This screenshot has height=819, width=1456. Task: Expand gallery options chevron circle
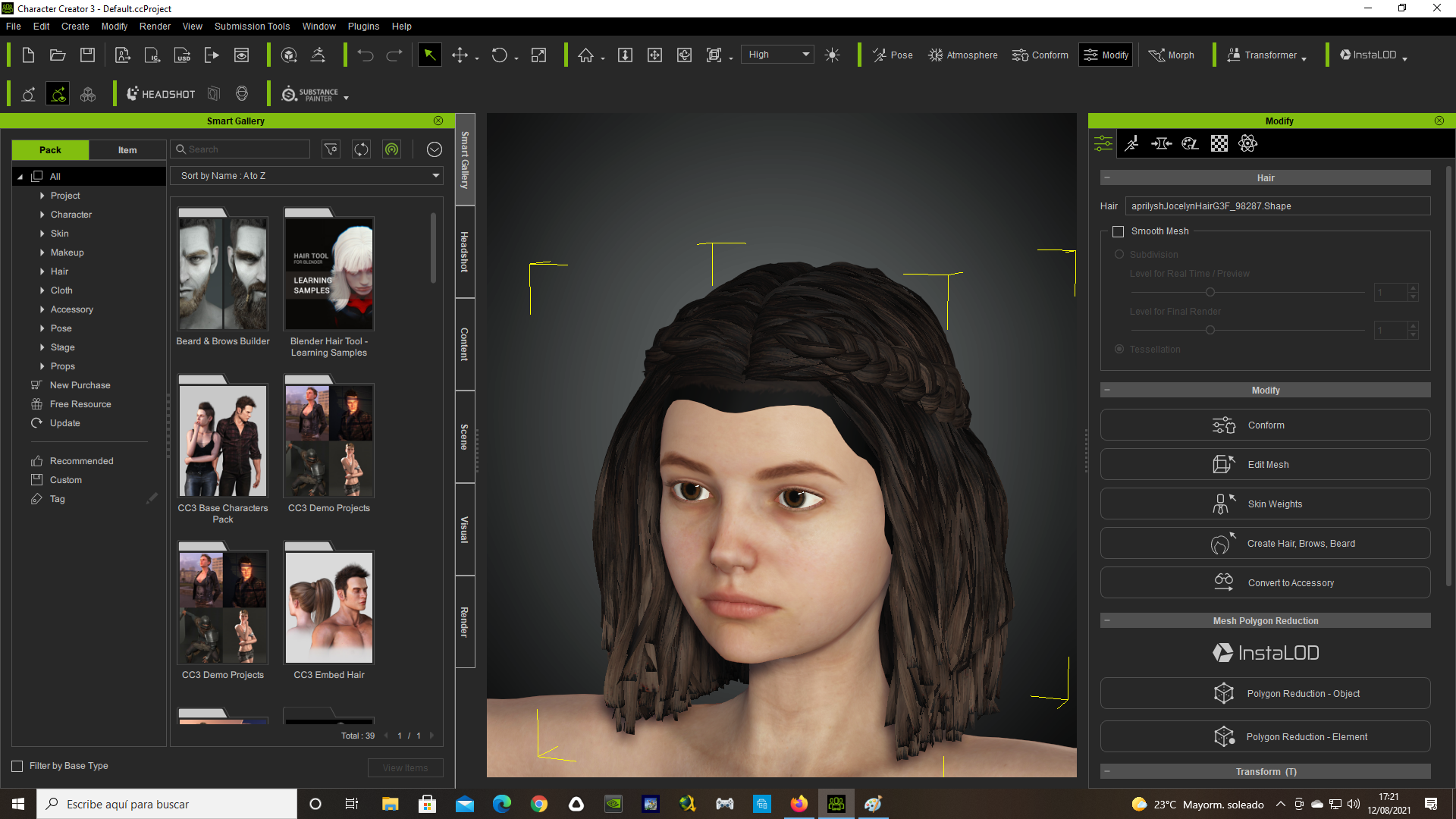(x=434, y=149)
